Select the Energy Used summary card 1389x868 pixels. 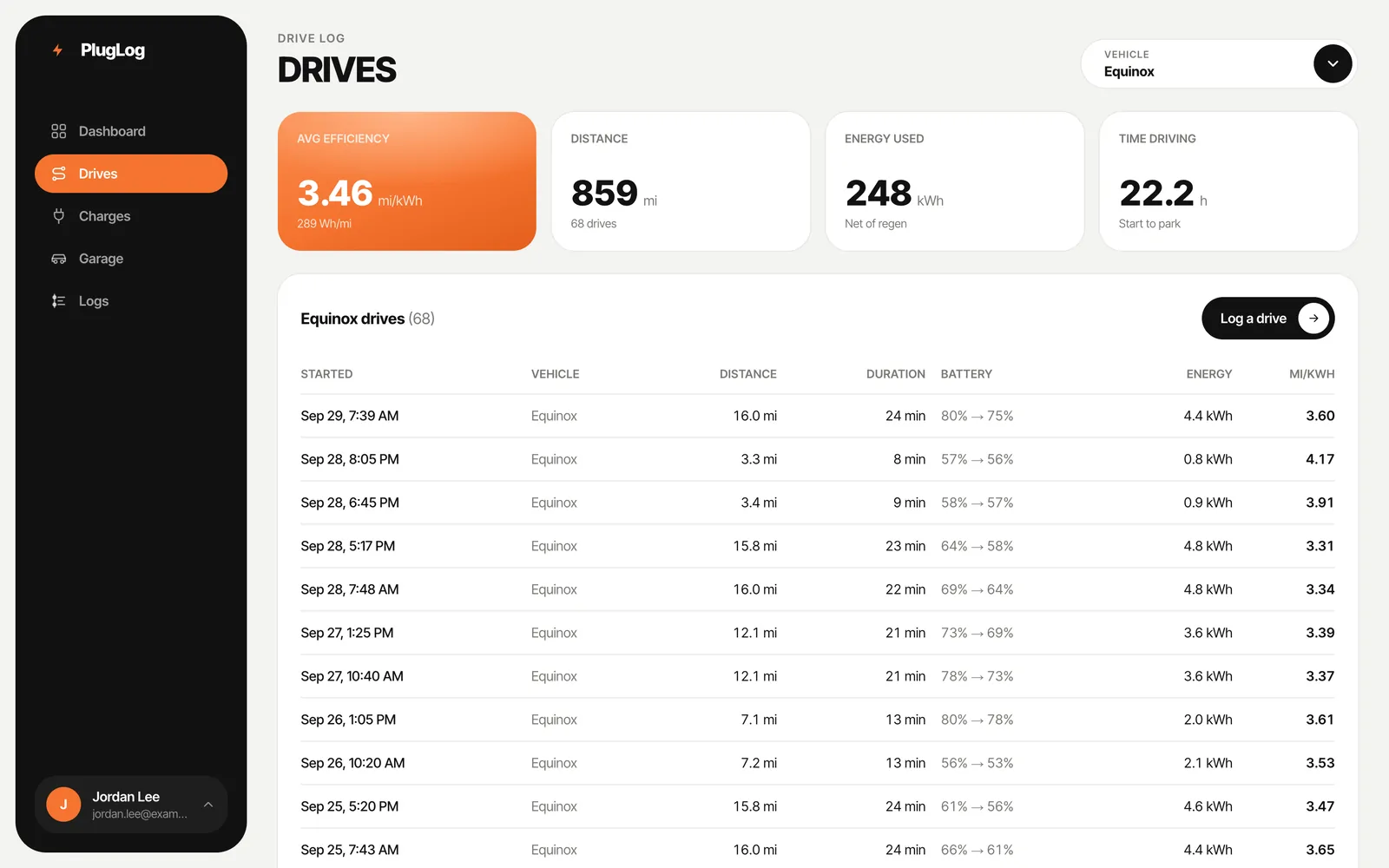click(955, 181)
